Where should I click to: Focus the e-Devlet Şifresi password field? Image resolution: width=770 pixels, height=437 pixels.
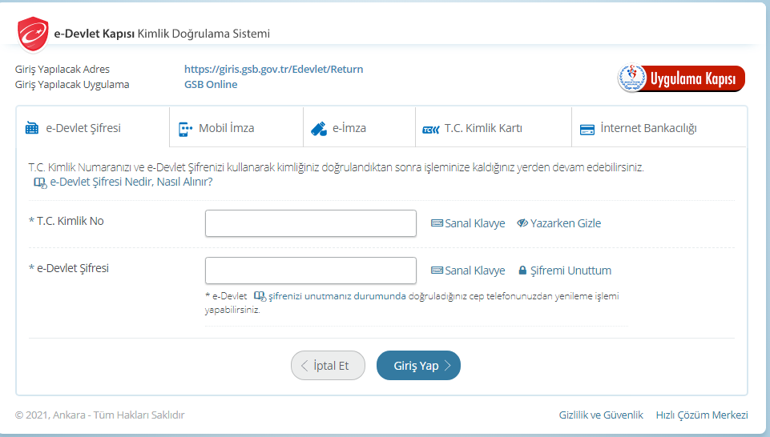[x=310, y=270]
